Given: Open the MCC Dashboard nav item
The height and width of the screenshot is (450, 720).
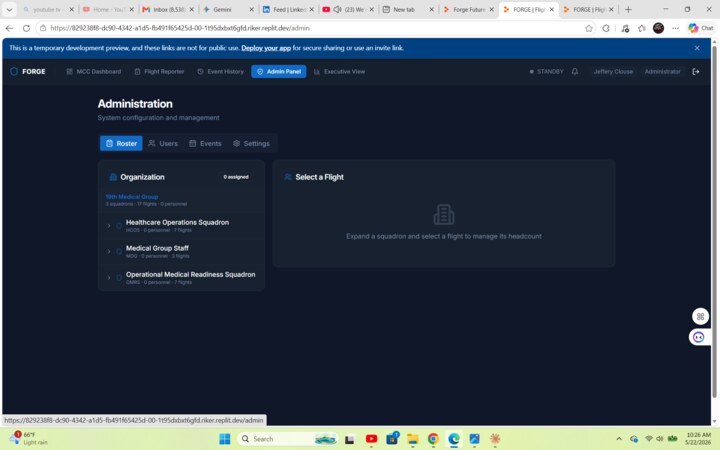Looking at the screenshot, I should (x=94, y=72).
